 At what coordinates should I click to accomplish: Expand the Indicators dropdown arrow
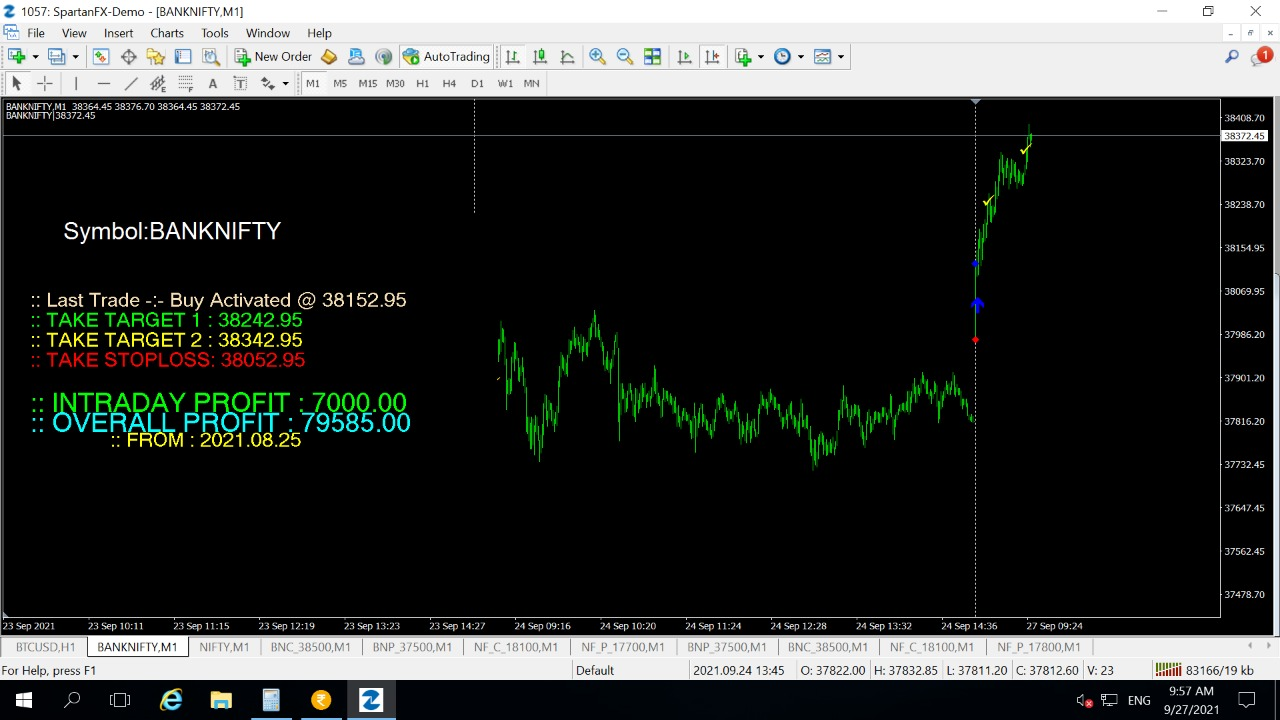(761, 57)
